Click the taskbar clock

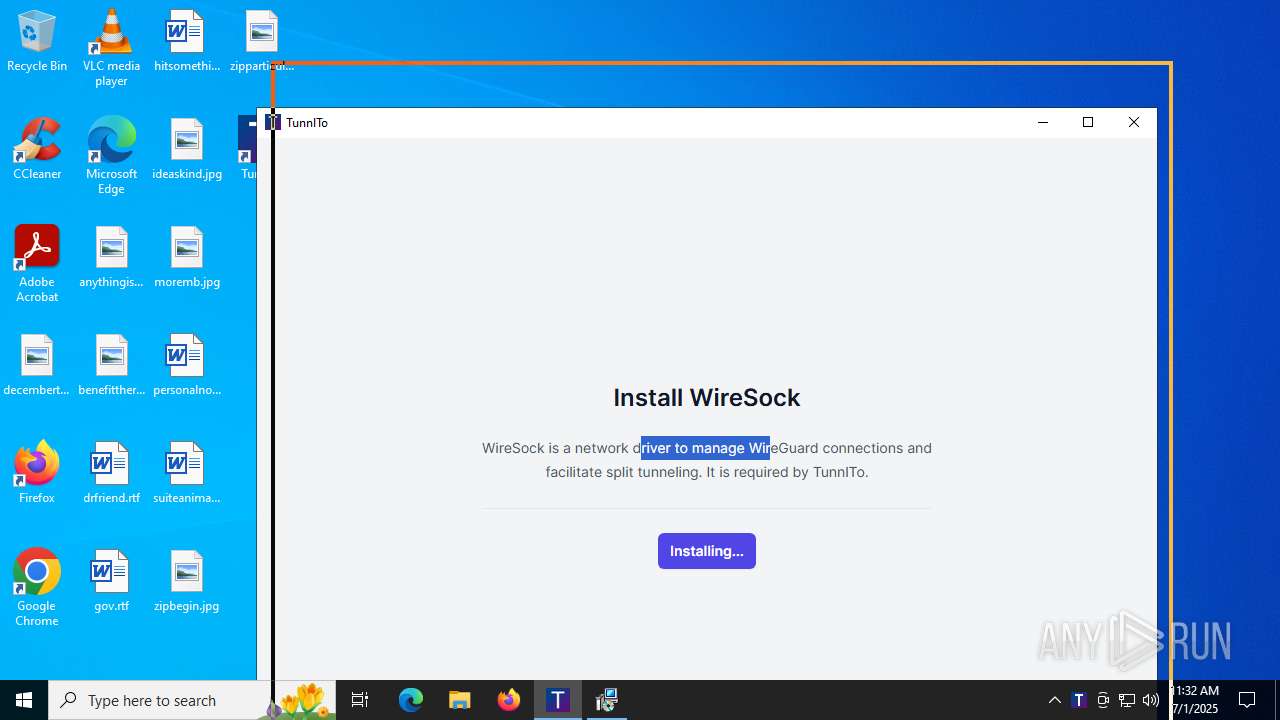pos(1196,700)
